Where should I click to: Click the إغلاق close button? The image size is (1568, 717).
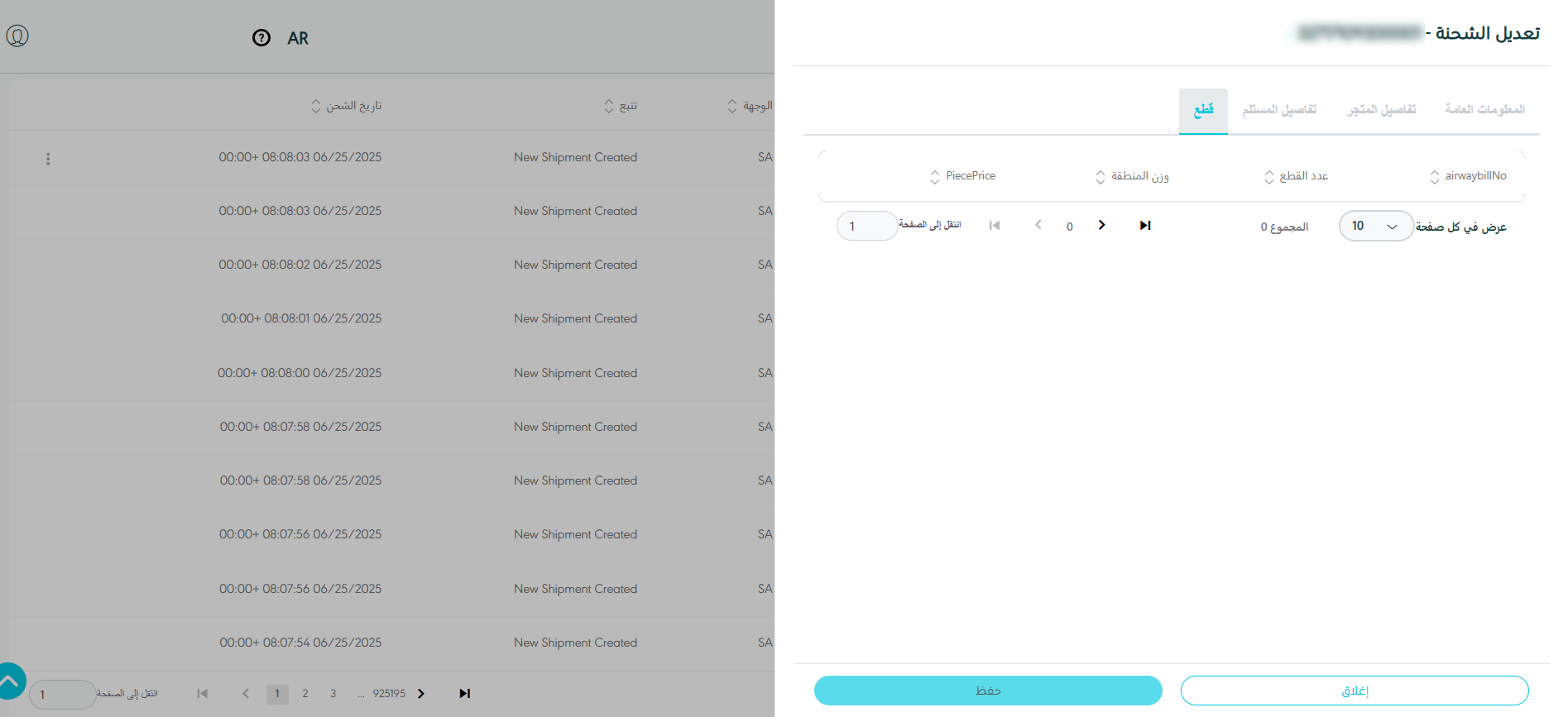[x=1354, y=691]
